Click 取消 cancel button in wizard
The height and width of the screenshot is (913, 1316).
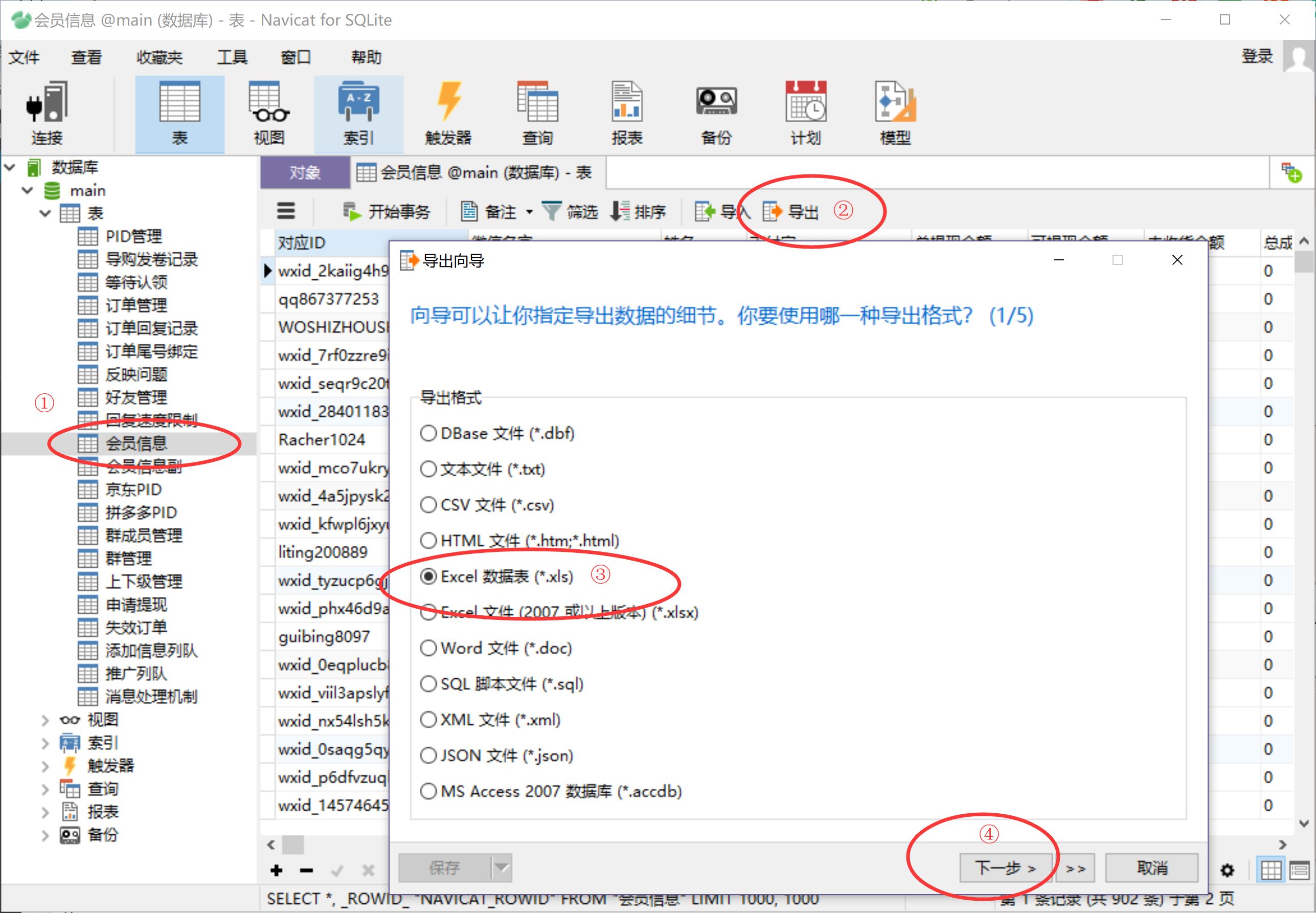(x=1151, y=868)
